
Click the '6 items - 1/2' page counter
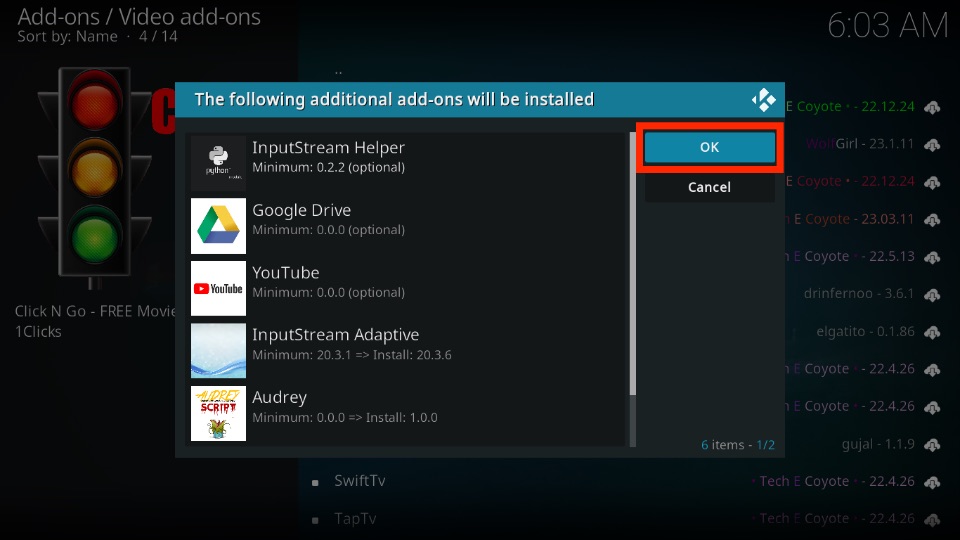738,444
